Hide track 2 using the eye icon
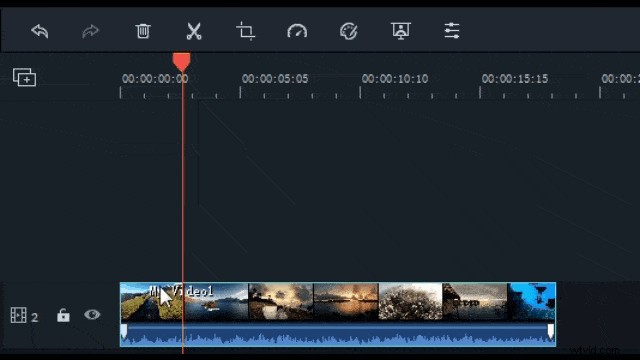Image resolution: width=640 pixels, height=360 pixels. 92,315
